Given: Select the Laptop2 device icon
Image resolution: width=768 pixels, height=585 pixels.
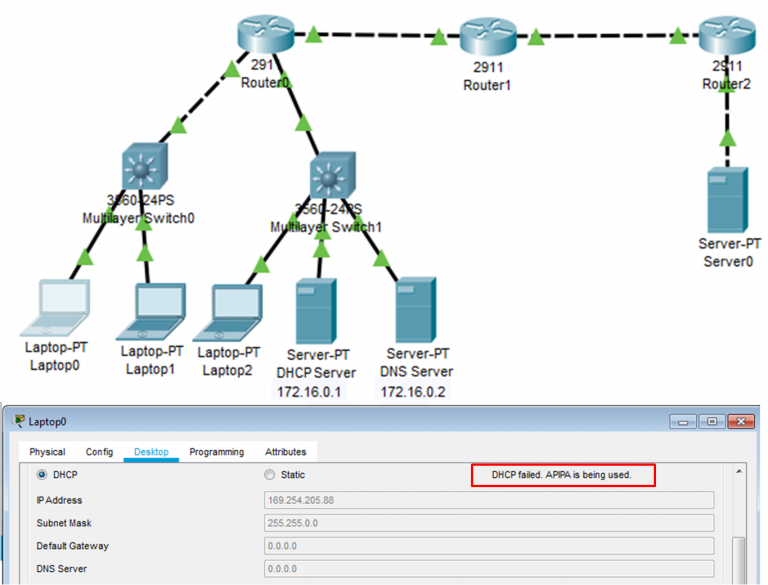Looking at the screenshot, I should (228, 313).
